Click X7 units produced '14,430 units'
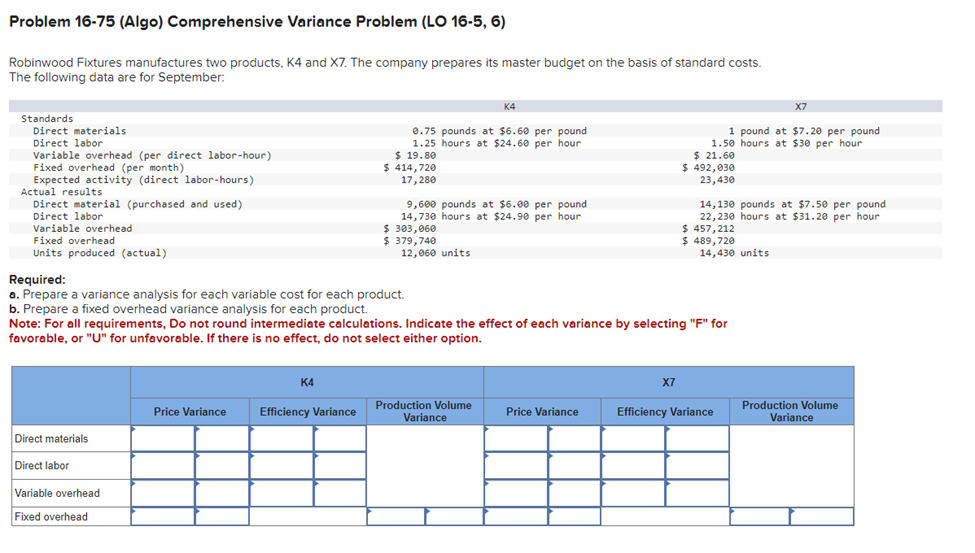Viewport: 975px width, 553px height. (734, 253)
